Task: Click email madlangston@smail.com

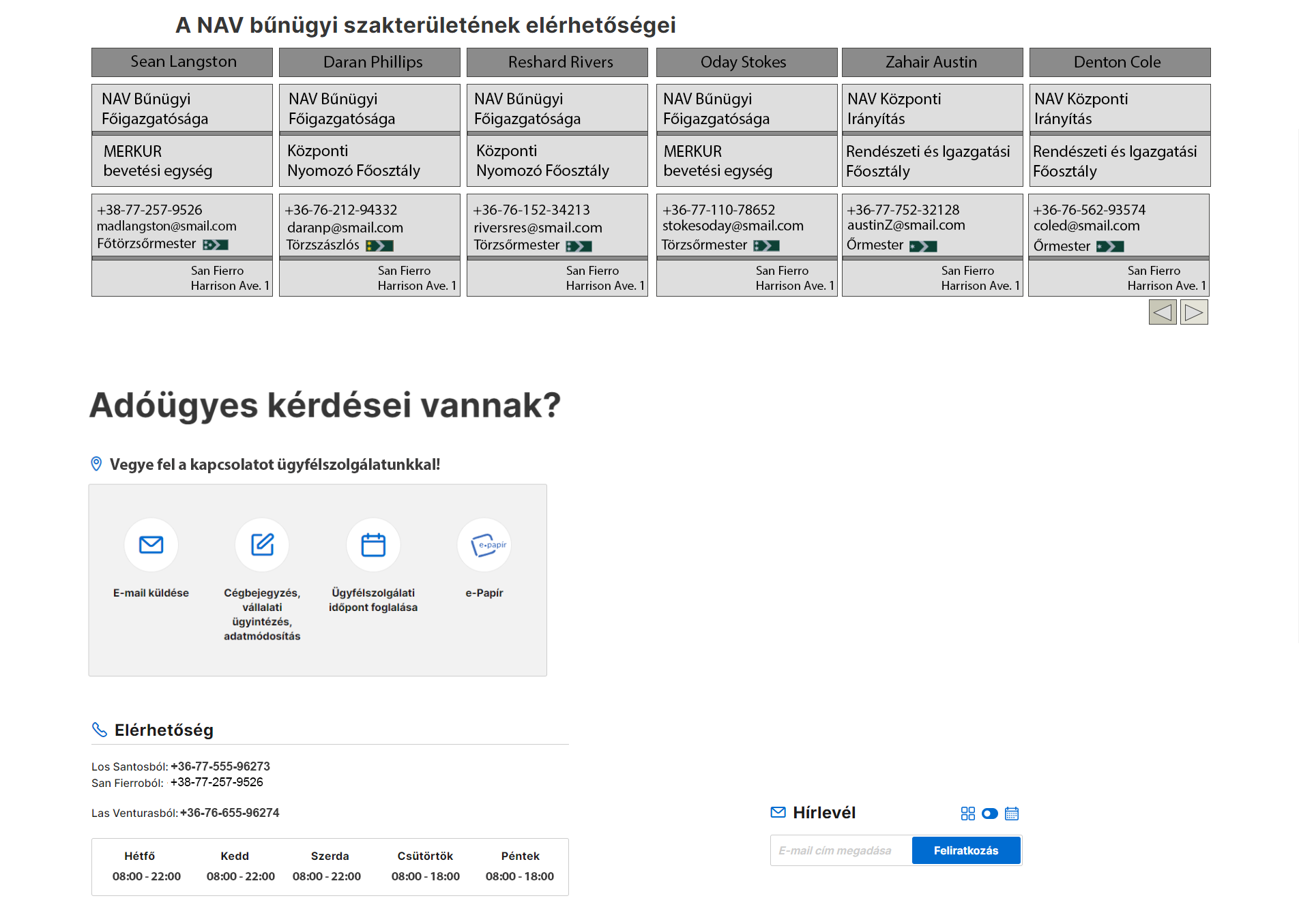Action: point(166,226)
